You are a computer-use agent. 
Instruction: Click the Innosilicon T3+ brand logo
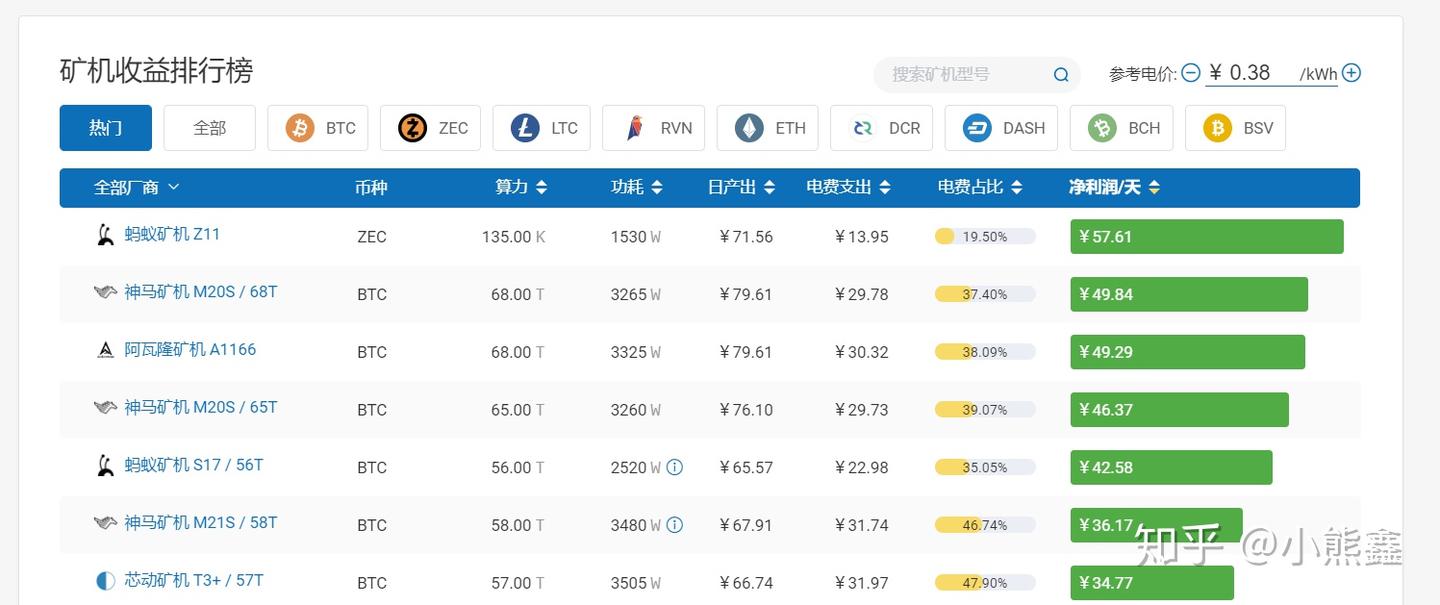coord(105,581)
